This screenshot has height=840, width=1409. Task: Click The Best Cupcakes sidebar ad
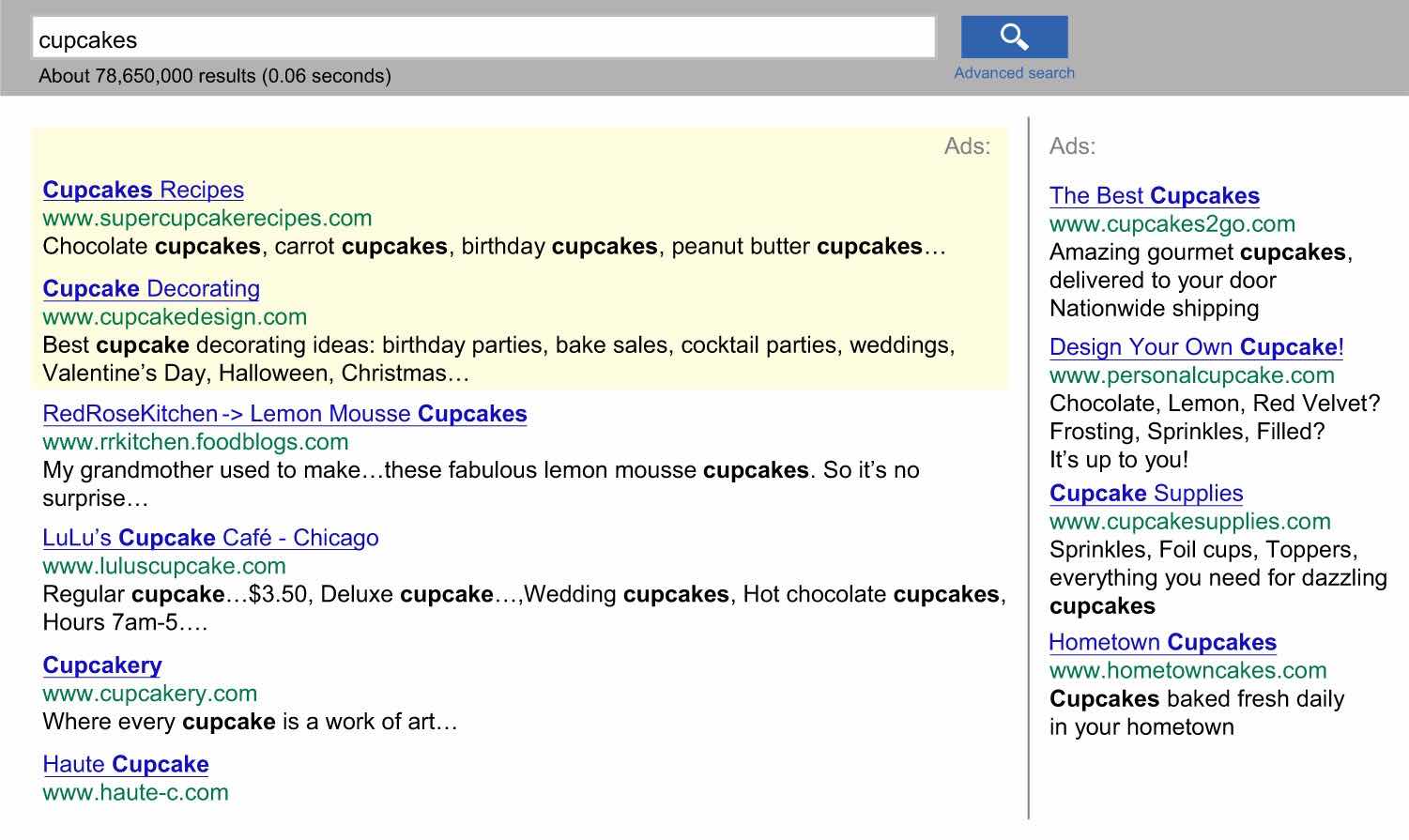point(1154,196)
